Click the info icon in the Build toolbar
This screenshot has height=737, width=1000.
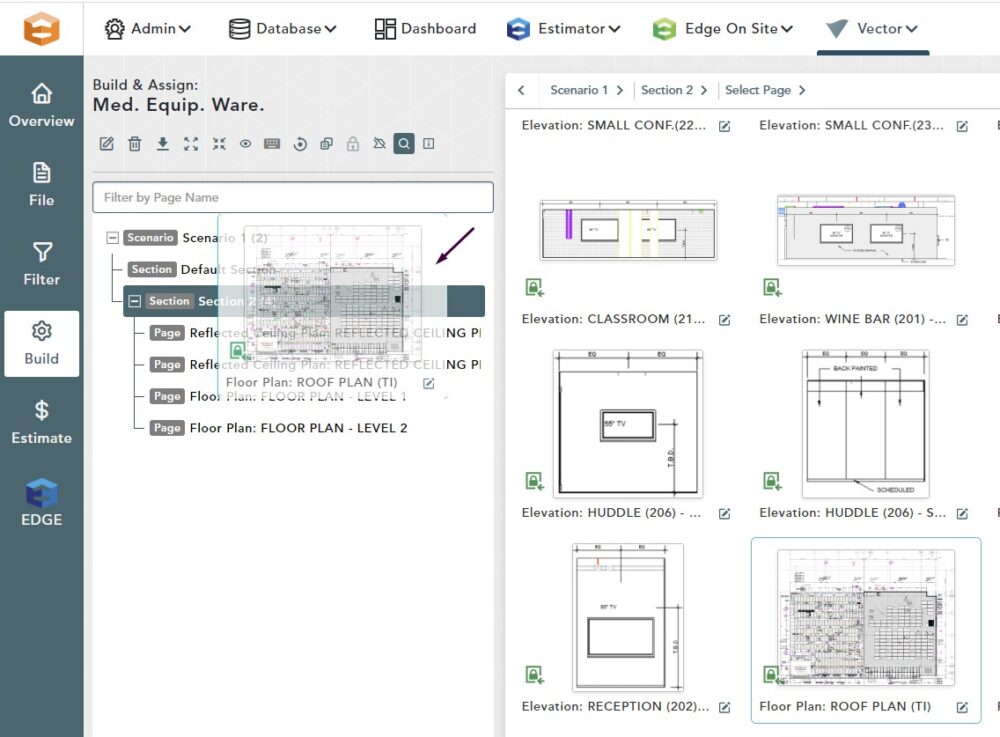tap(429, 144)
